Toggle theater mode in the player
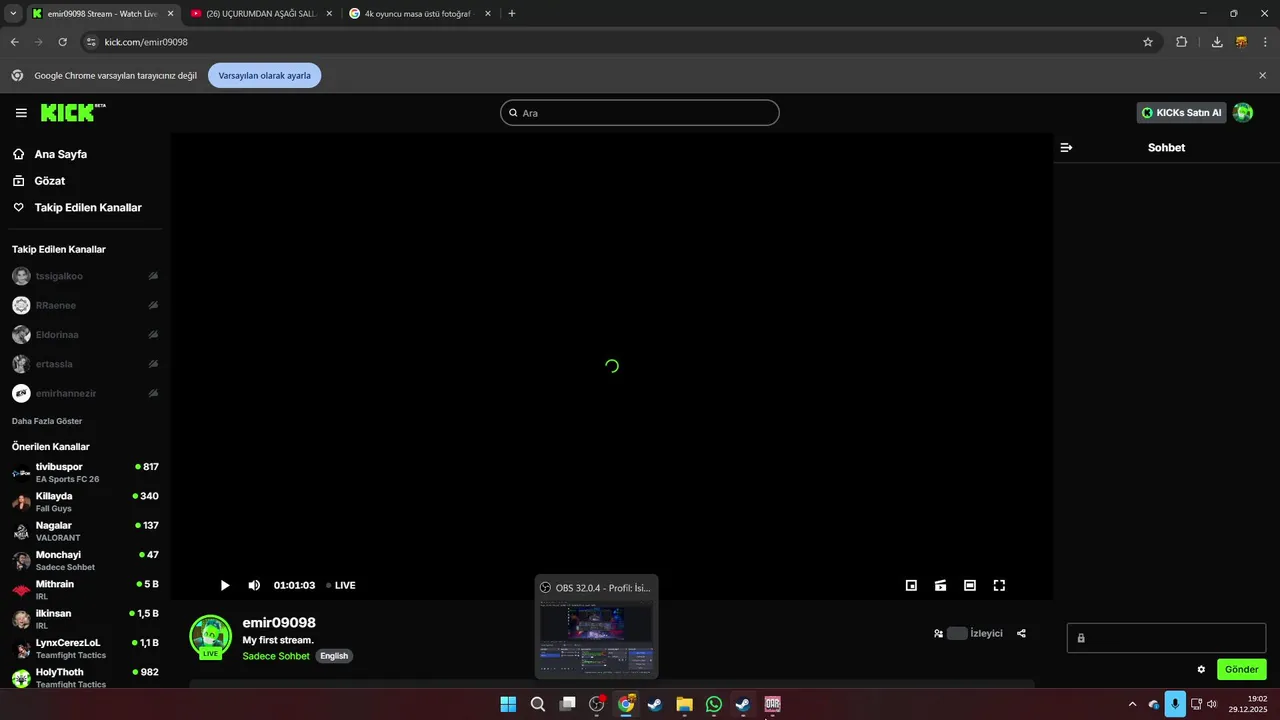Image resolution: width=1280 pixels, height=720 pixels. click(970, 585)
